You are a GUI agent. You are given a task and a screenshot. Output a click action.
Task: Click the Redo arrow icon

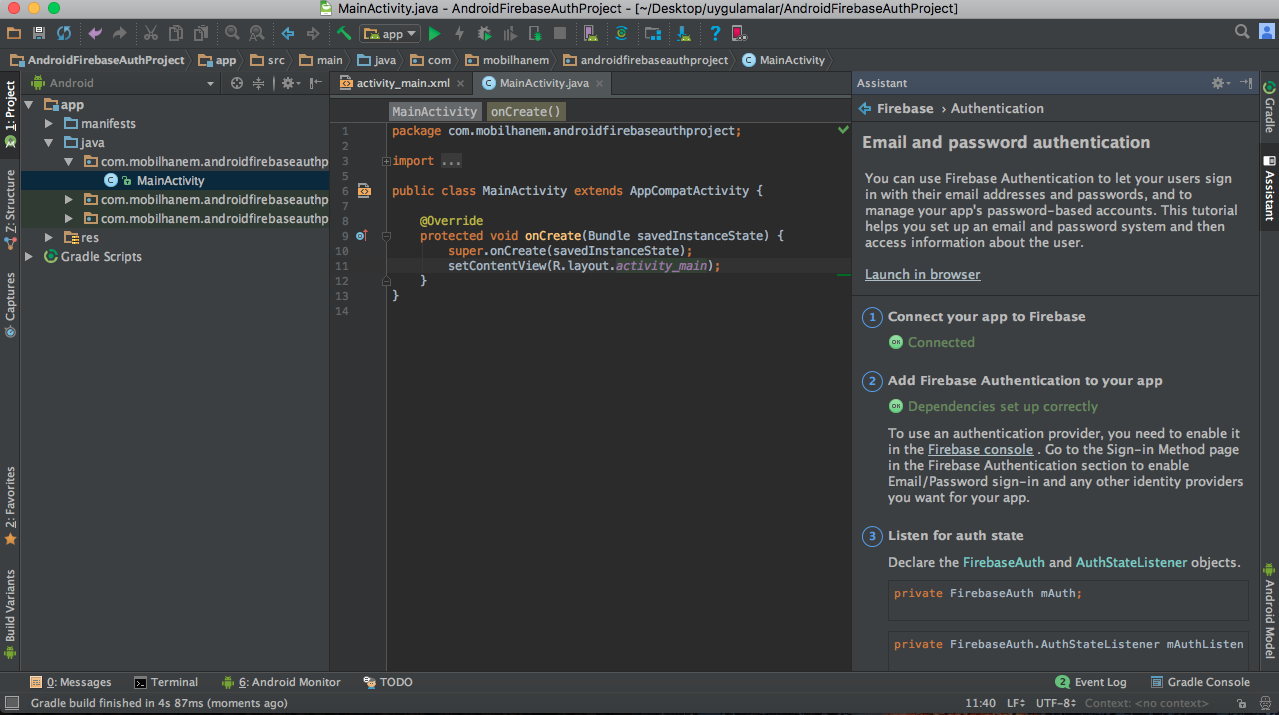(119, 34)
